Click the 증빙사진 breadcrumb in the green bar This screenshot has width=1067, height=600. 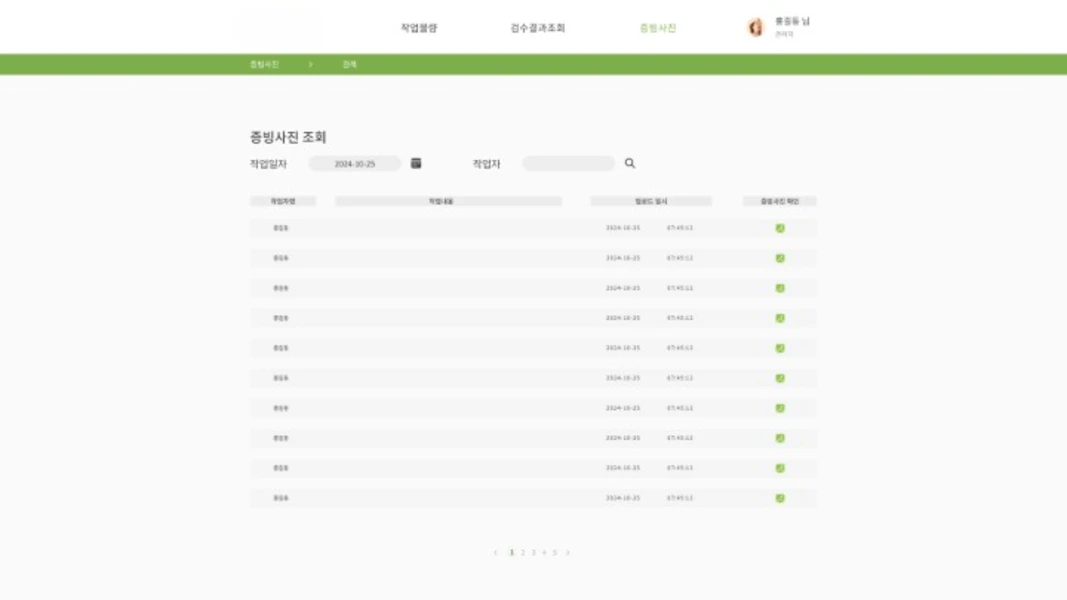point(264,64)
